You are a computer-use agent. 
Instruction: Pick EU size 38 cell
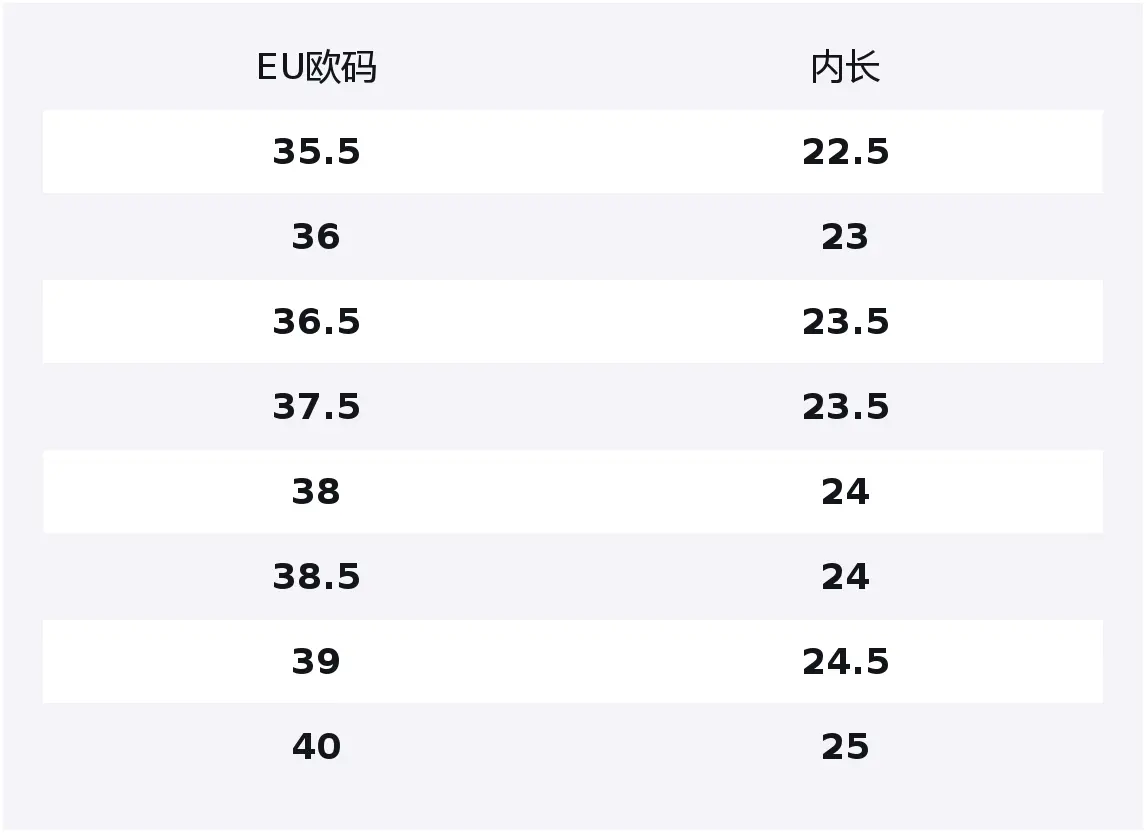pos(316,492)
